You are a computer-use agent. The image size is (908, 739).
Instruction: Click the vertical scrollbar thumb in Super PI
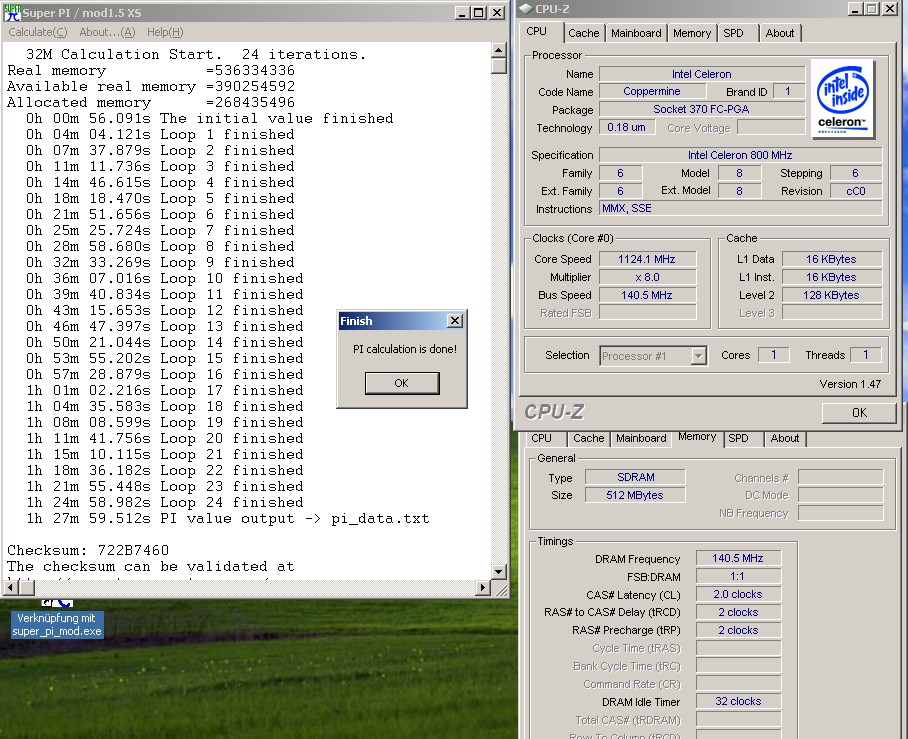499,65
